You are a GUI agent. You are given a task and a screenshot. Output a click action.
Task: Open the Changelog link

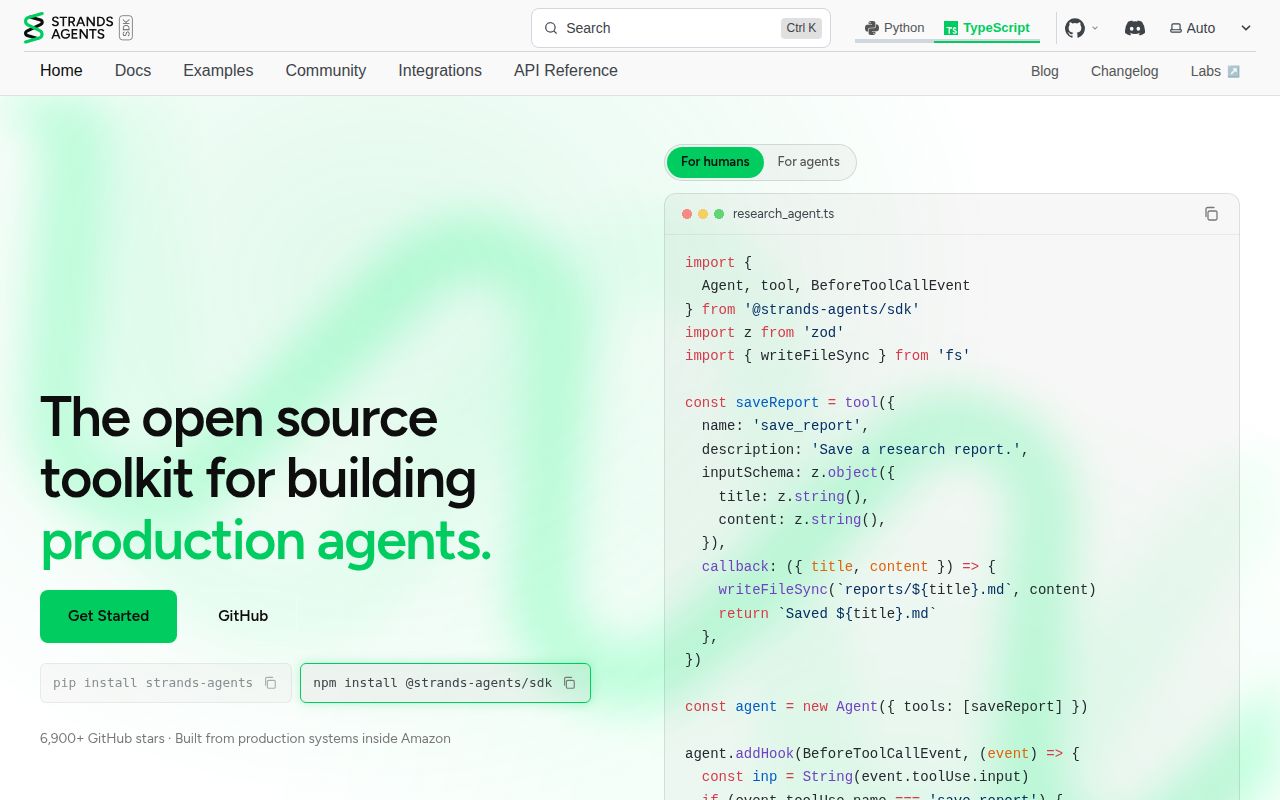pos(1125,71)
